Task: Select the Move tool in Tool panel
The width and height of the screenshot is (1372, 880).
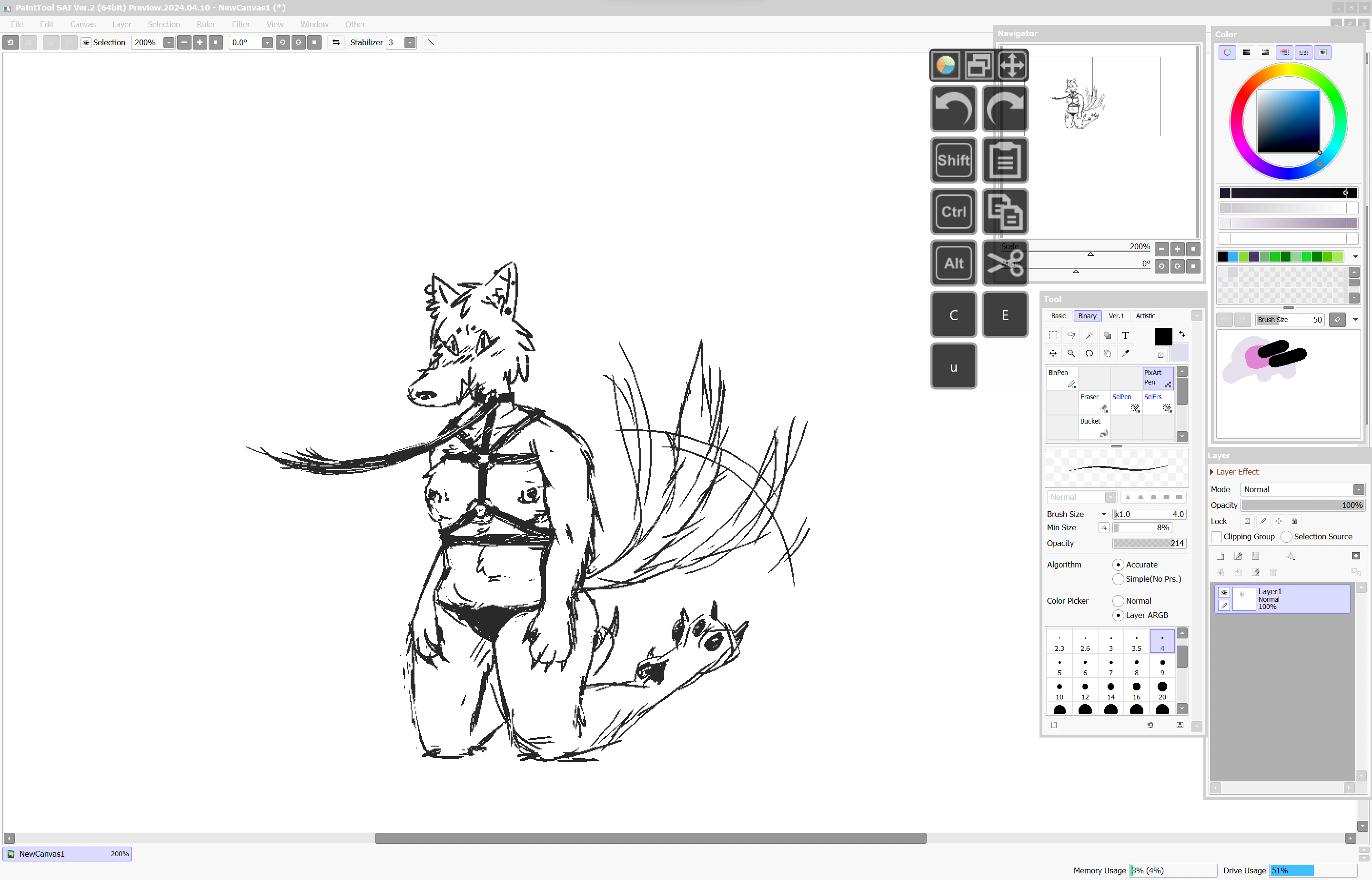Action: click(x=1053, y=354)
